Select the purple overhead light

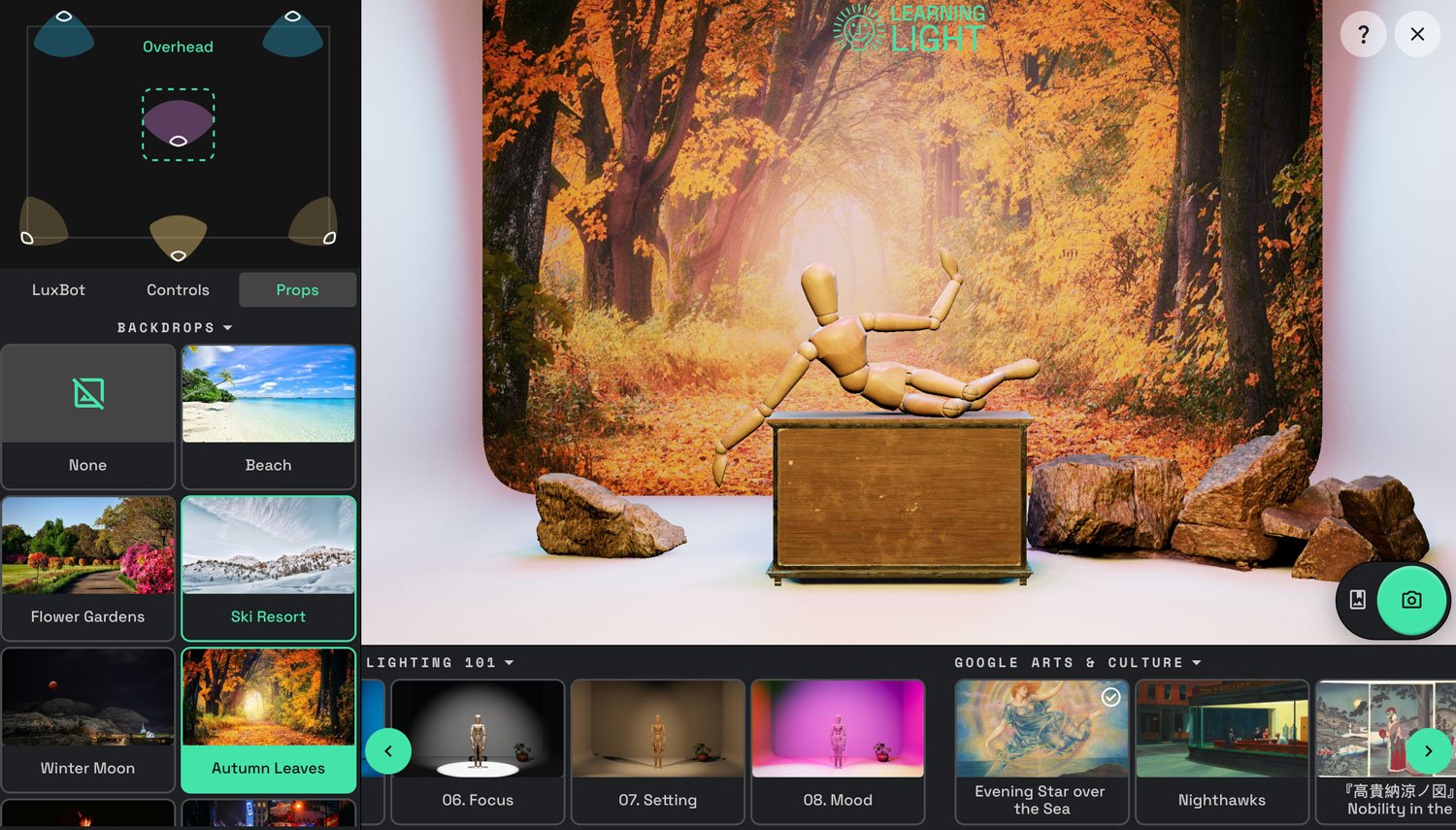tap(179, 124)
